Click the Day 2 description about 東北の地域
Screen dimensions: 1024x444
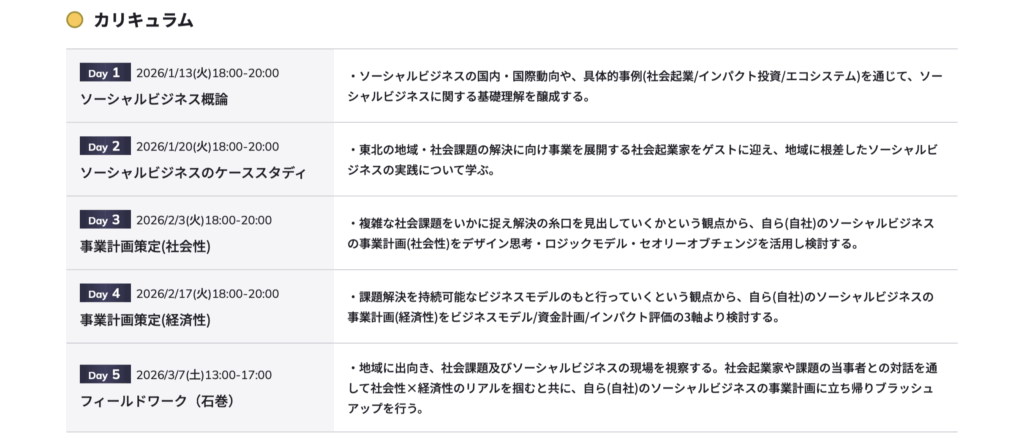[x=645, y=159]
